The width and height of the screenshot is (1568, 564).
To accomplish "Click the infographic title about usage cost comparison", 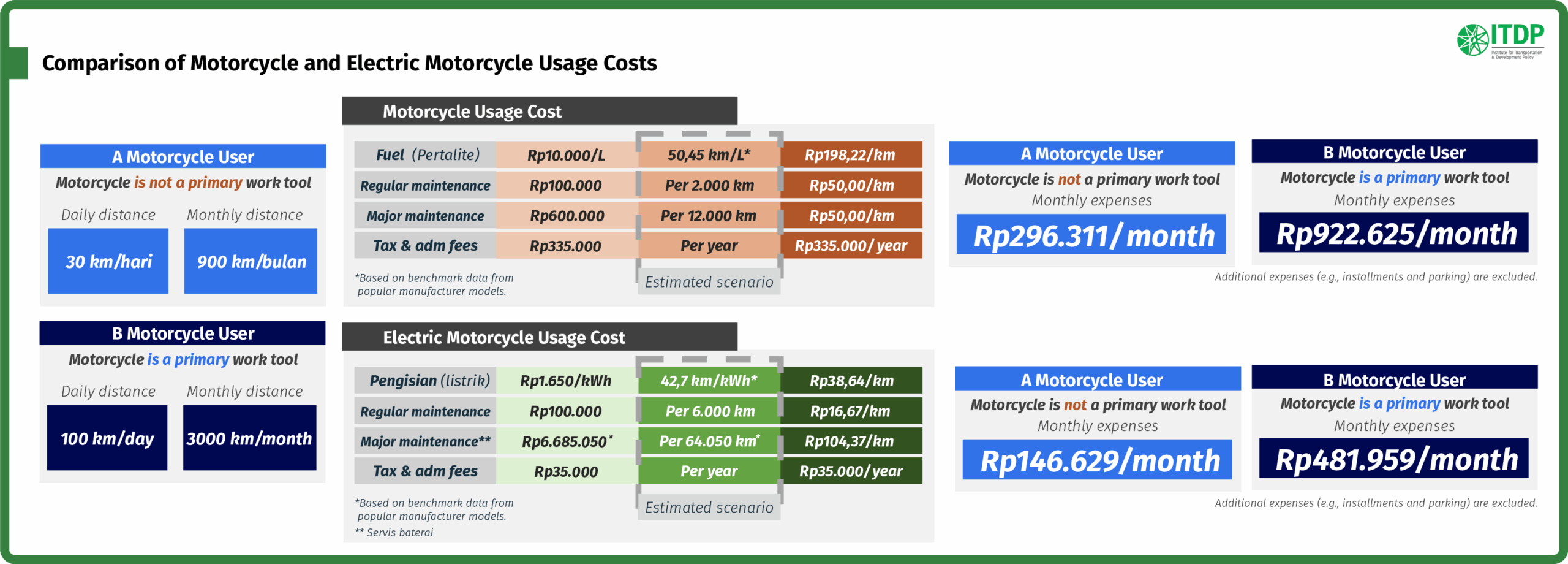I will (x=349, y=63).
